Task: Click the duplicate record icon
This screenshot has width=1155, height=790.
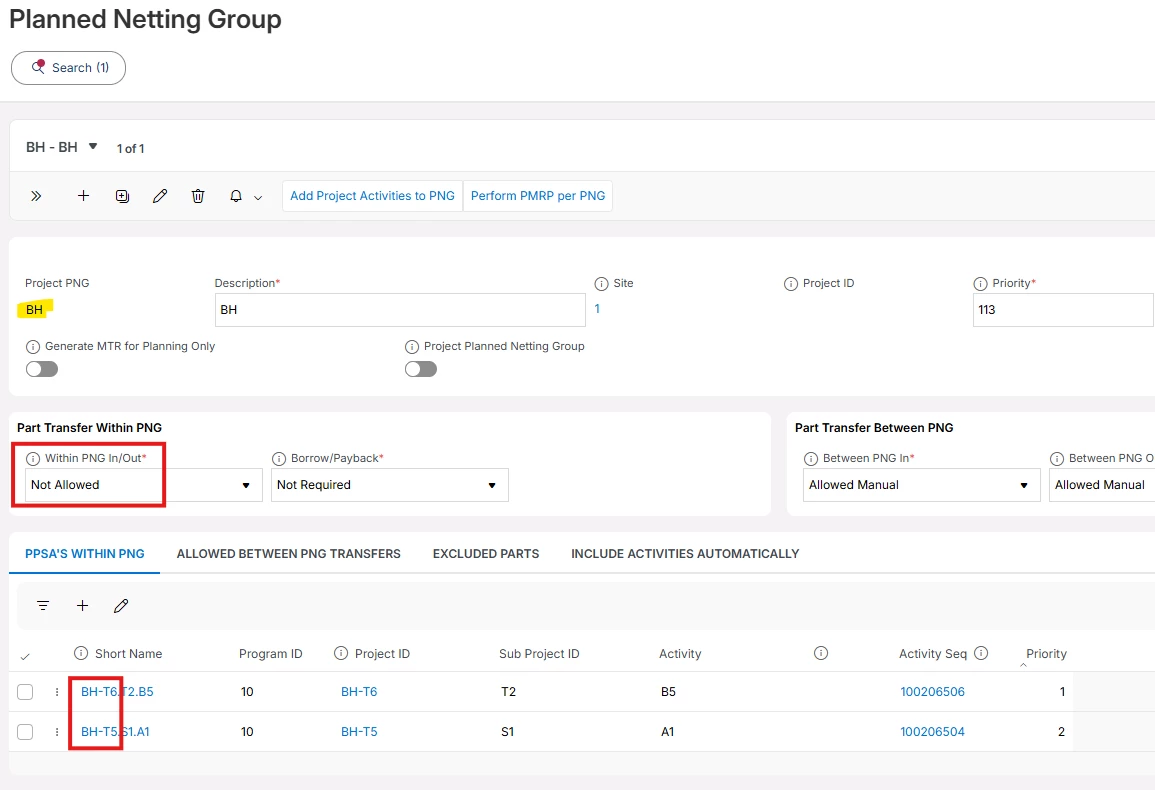Action: coord(122,196)
